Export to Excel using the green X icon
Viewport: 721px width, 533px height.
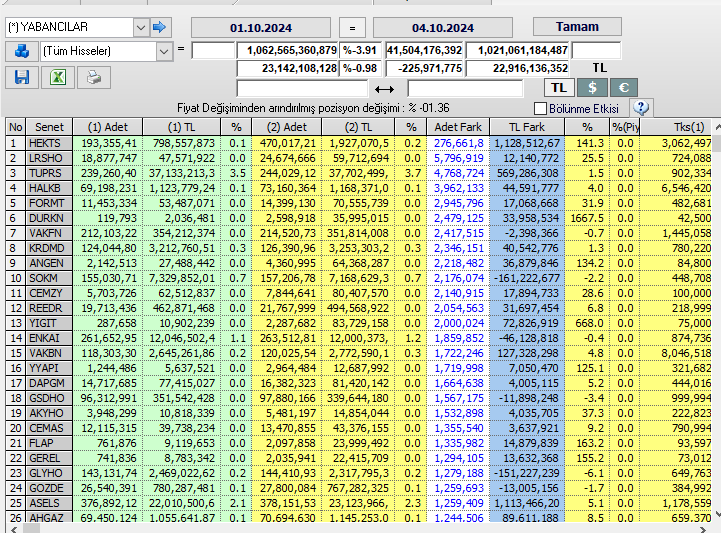pyautogui.click(x=58, y=77)
